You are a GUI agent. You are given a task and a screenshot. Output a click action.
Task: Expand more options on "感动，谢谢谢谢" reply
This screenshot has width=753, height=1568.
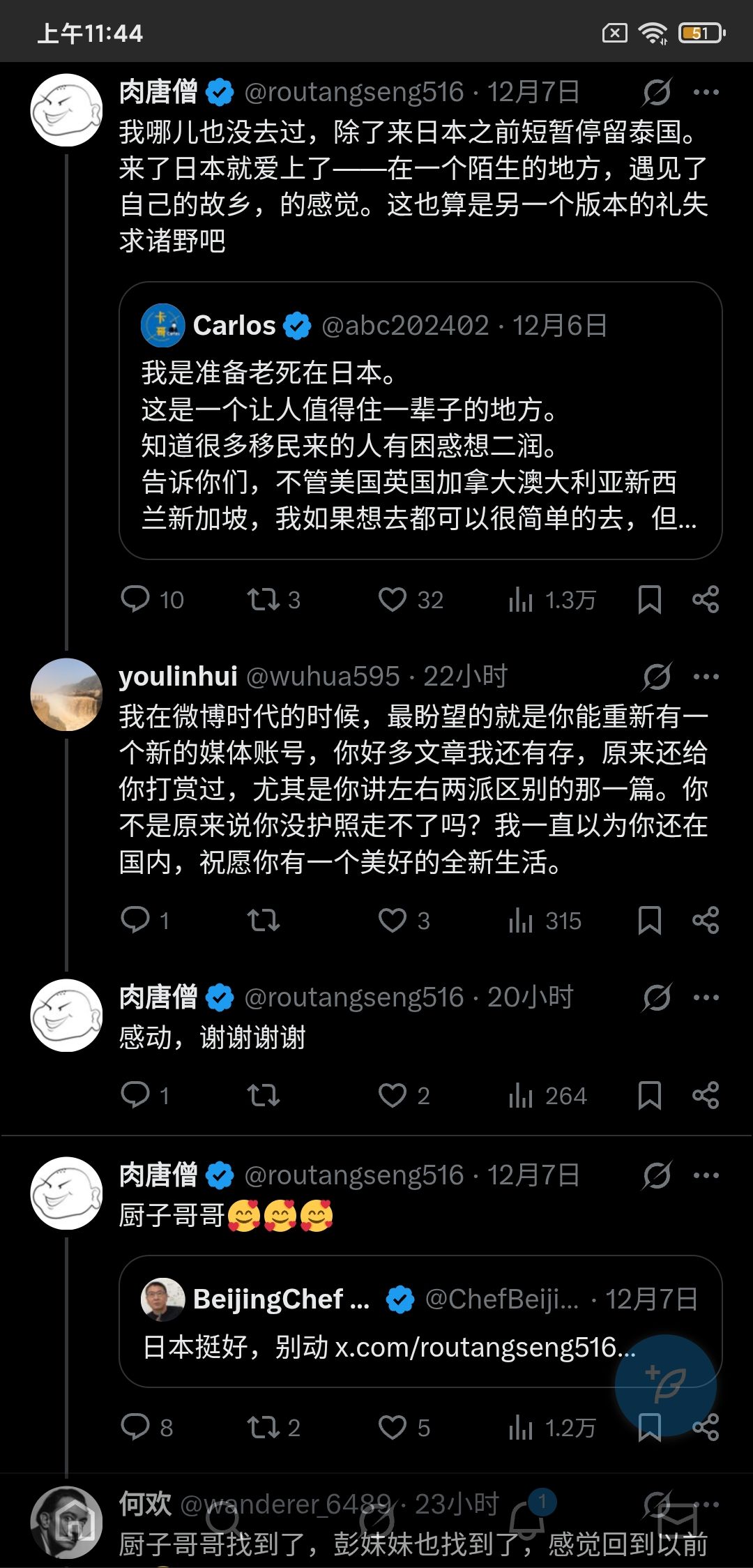tap(706, 997)
